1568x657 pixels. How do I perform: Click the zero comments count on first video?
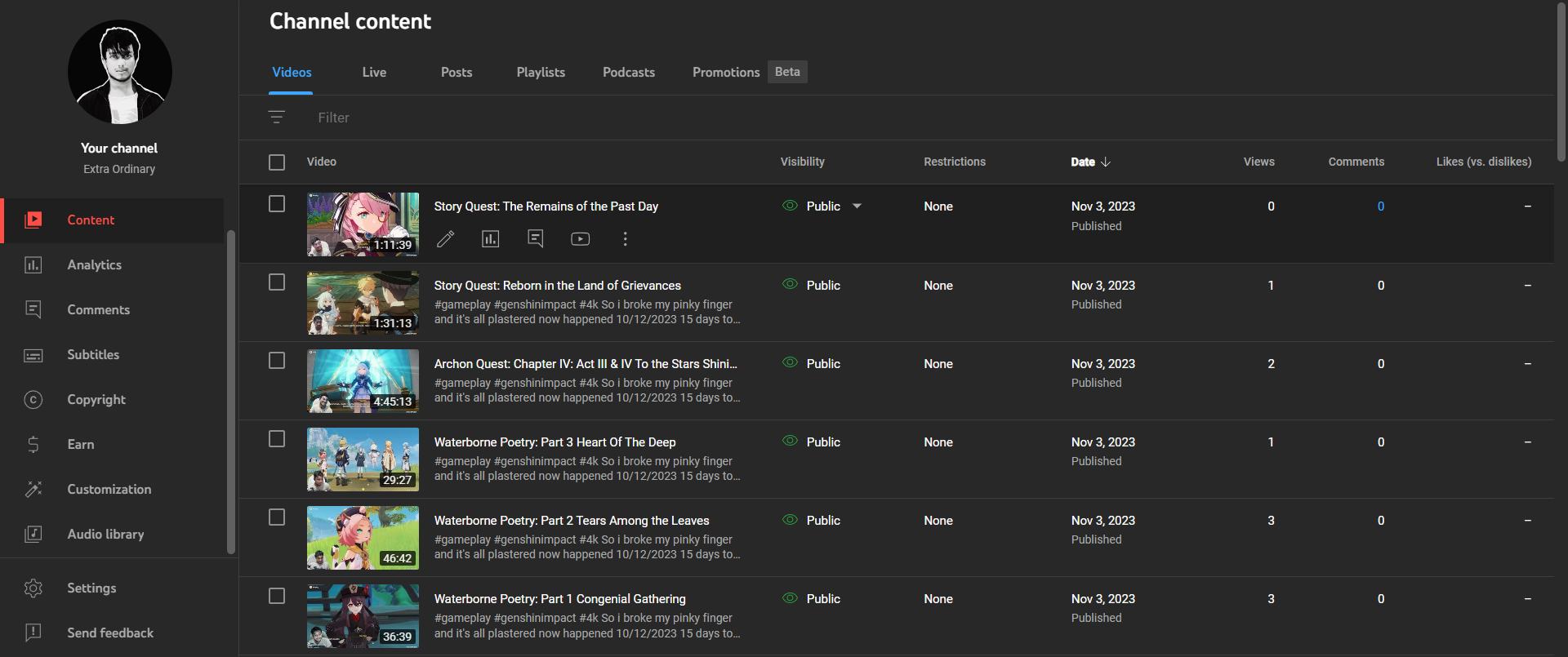(x=1380, y=206)
